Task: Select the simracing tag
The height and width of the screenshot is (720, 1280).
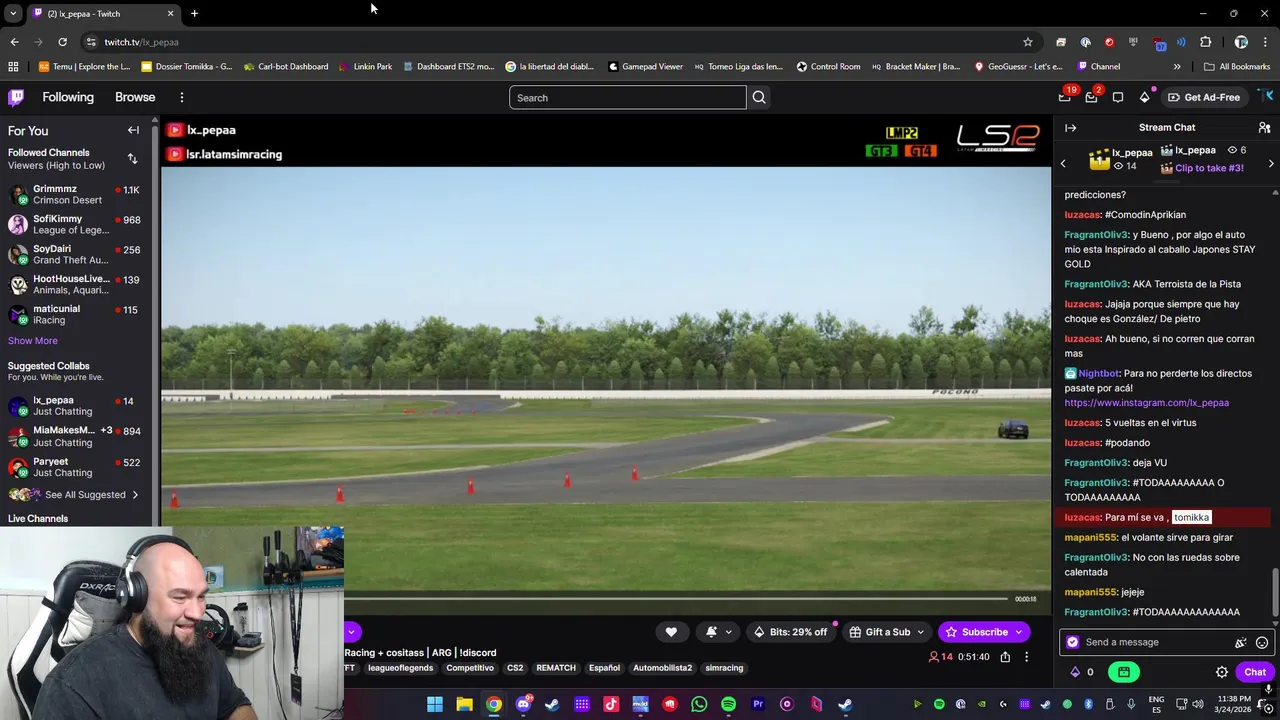Action: 724,668
